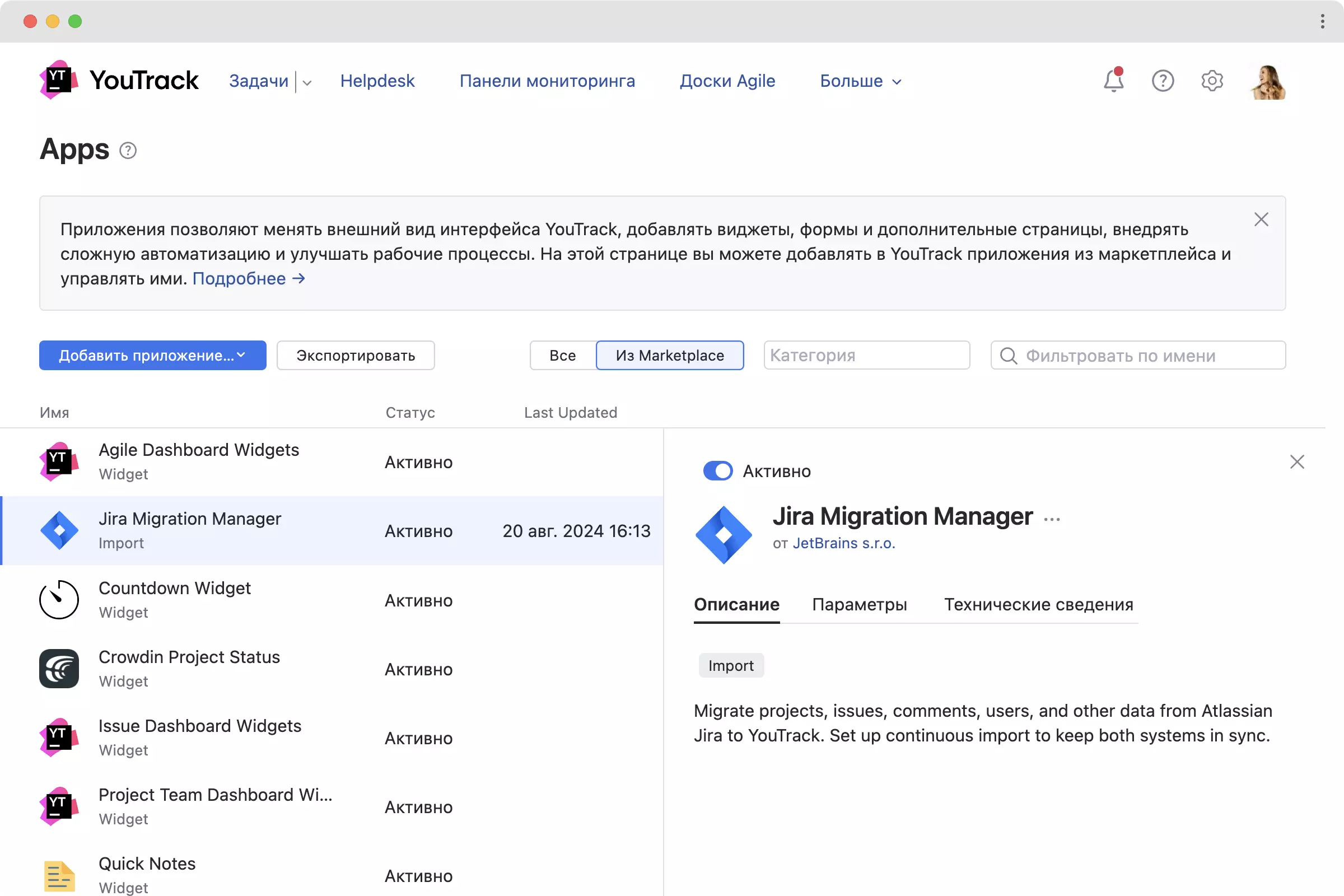Toggle the Активно switch off
Image resolution: width=1344 pixels, height=896 pixels.
click(x=718, y=471)
